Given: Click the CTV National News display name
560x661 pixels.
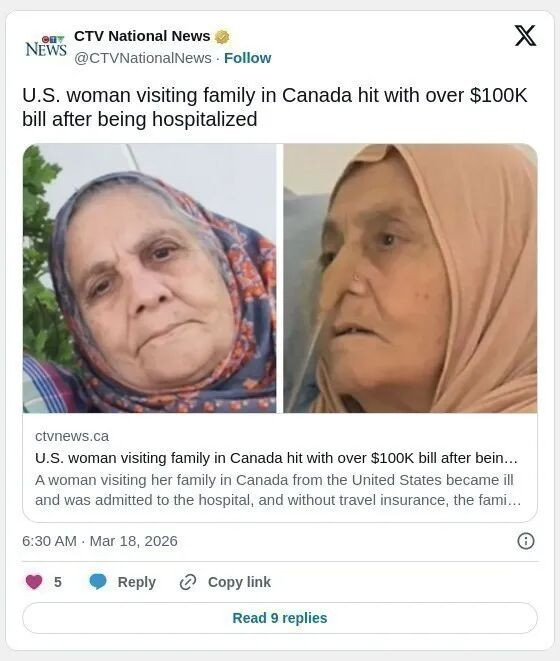Looking at the screenshot, I should (142, 36).
